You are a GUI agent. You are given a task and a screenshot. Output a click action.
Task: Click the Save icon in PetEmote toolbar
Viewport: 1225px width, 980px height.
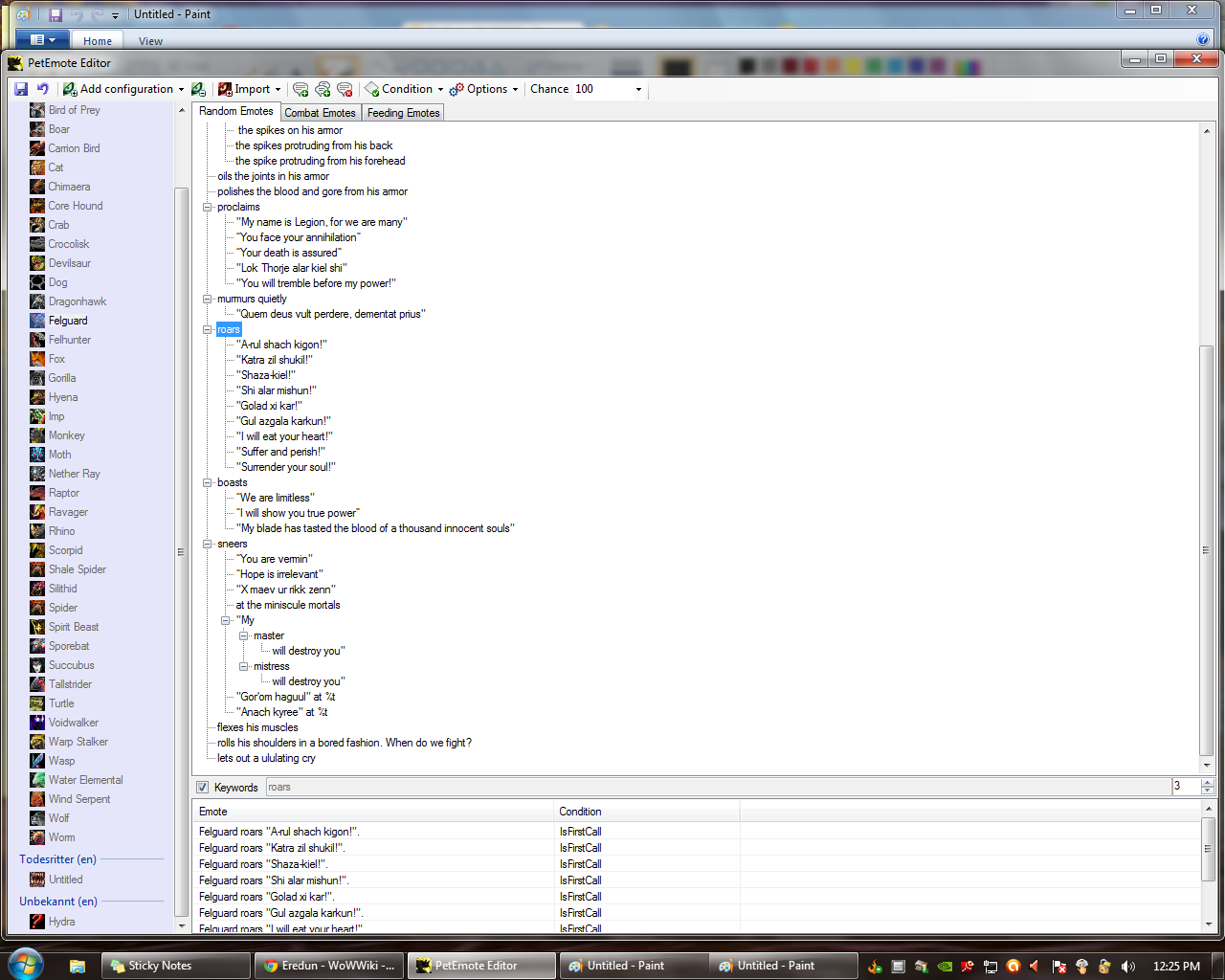coord(21,89)
